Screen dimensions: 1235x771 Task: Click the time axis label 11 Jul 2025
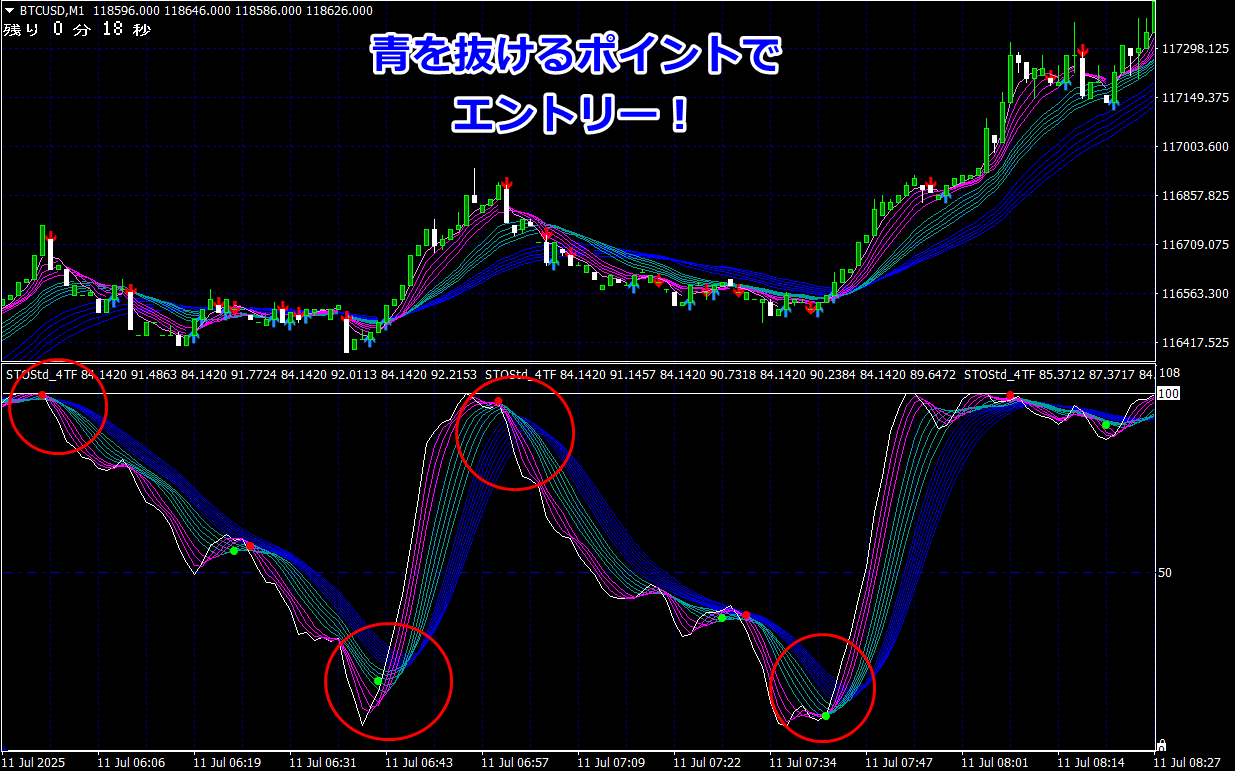(x=35, y=763)
